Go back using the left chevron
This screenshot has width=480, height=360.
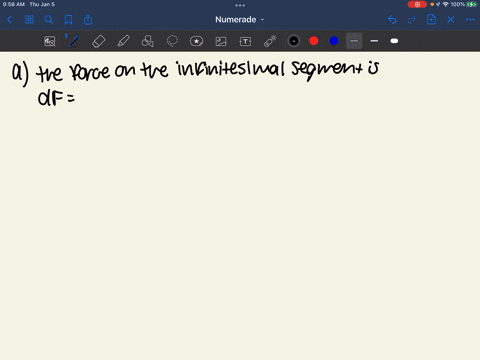click(10, 20)
